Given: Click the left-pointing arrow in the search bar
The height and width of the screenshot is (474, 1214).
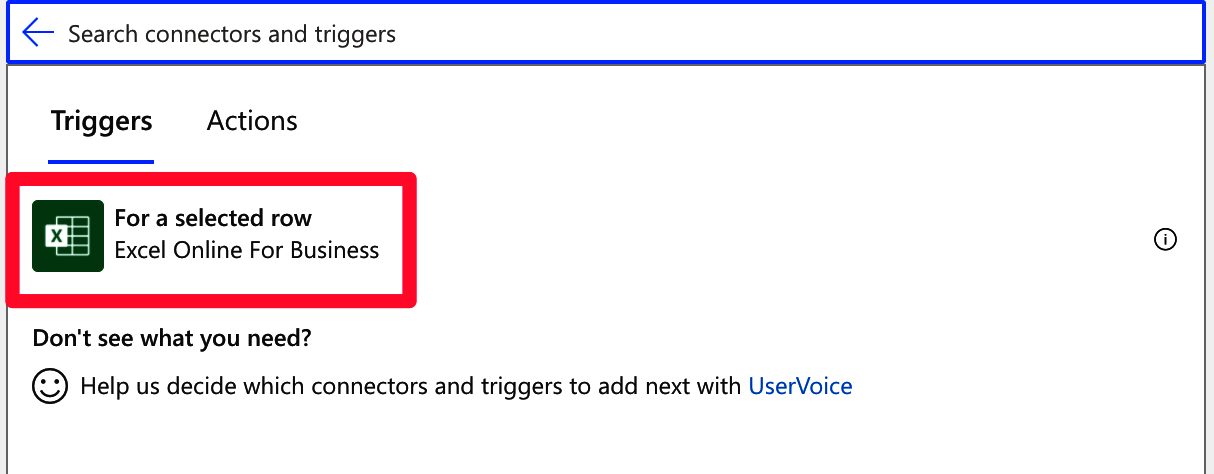Looking at the screenshot, I should (x=38, y=33).
